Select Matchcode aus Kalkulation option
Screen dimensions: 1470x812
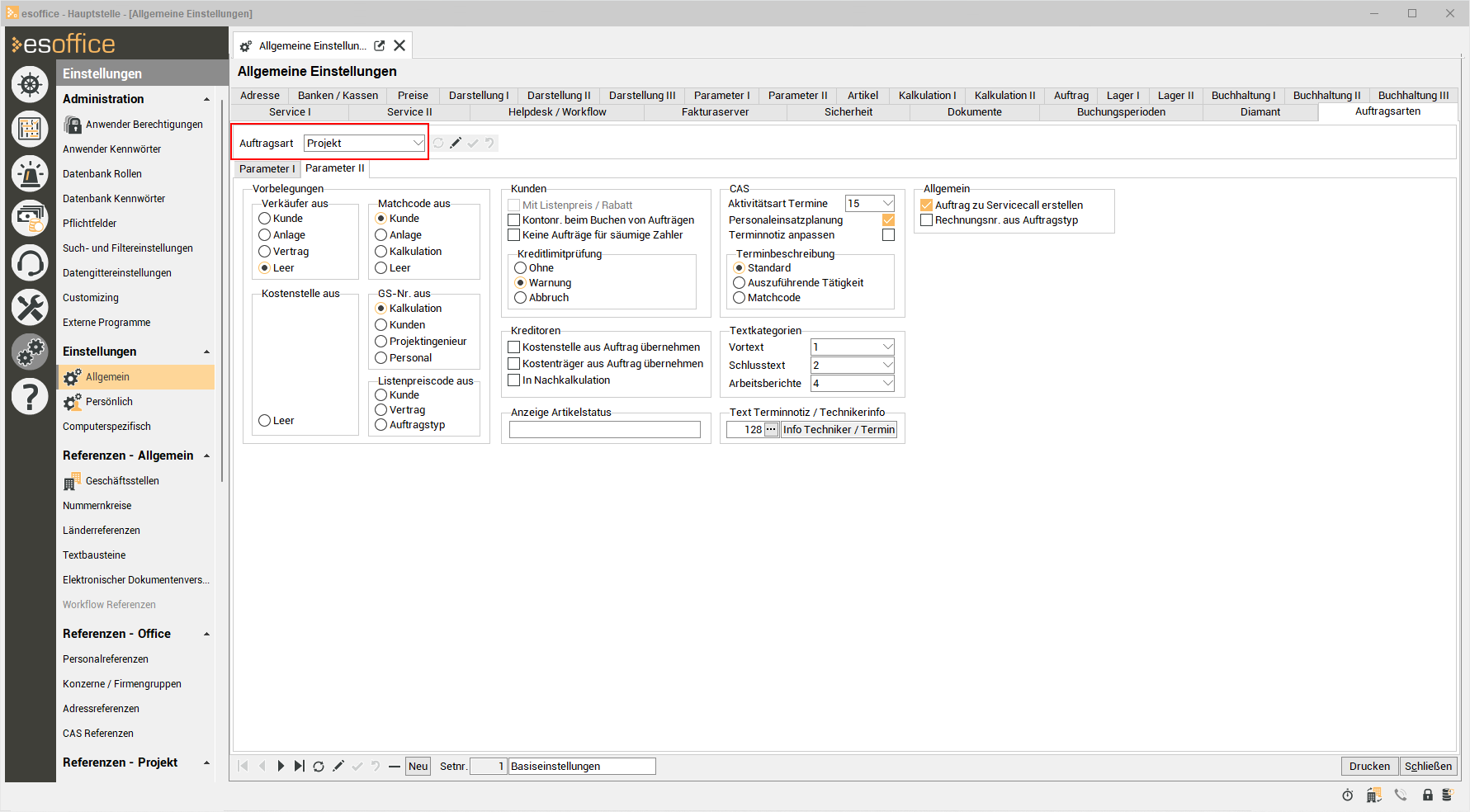click(x=381, y=252)
